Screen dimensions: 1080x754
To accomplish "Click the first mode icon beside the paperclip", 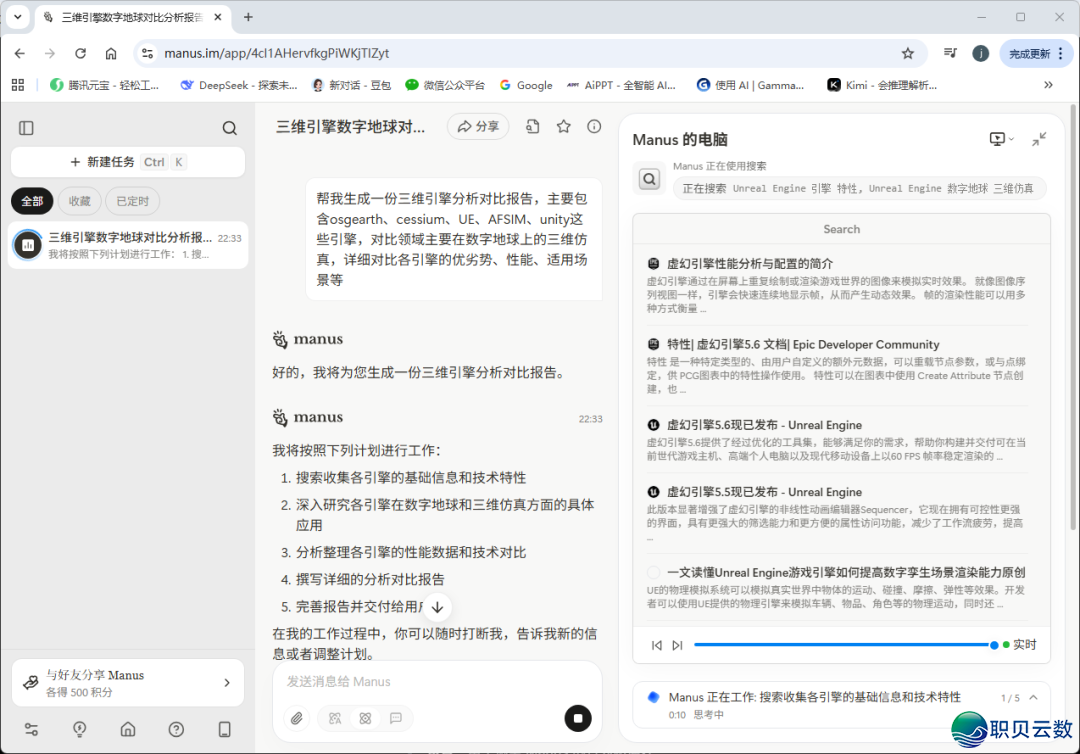I will click(x=335, y=718).
